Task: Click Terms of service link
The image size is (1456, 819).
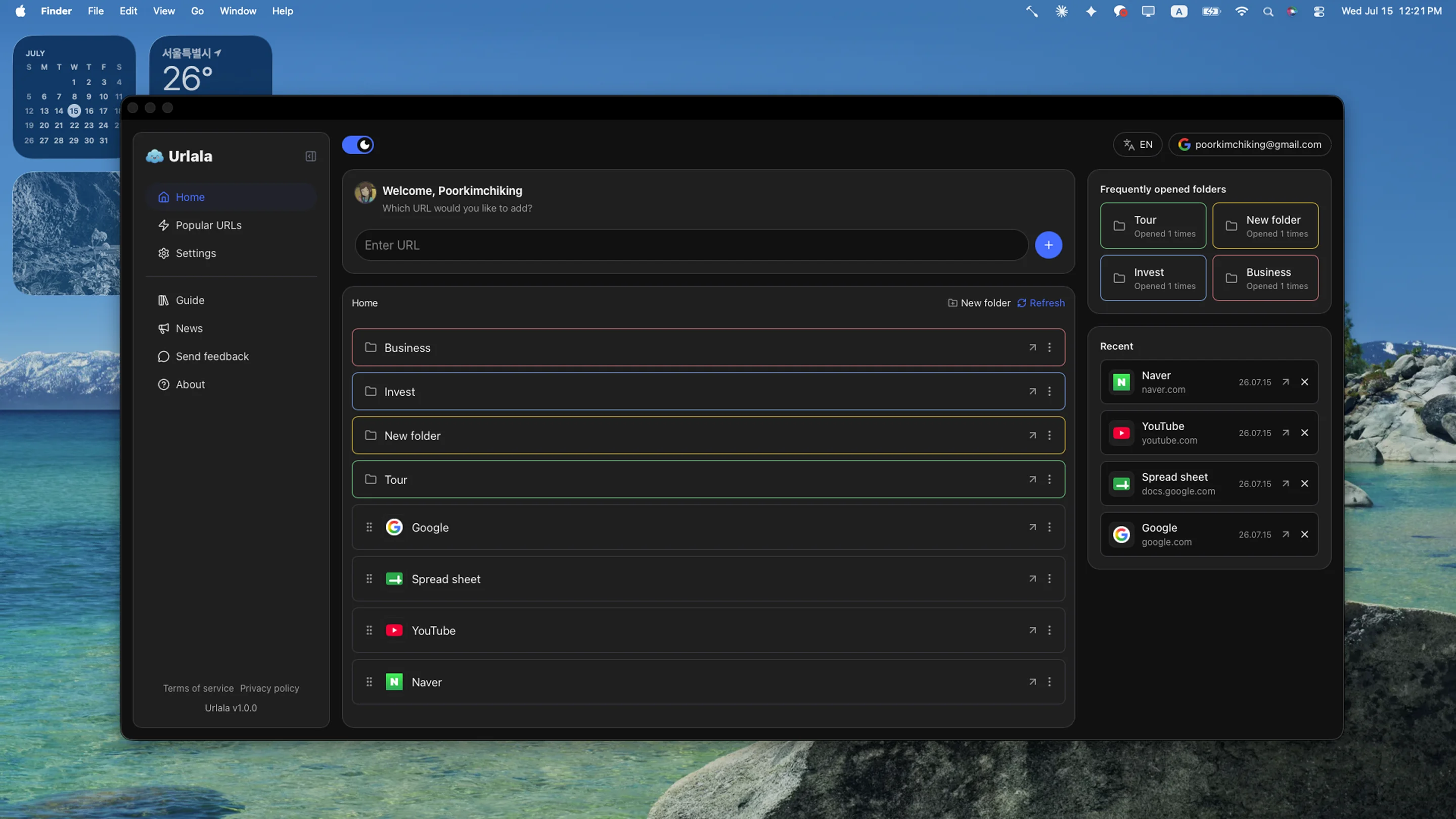Action: pyautogui.click(x=198, y=689)
